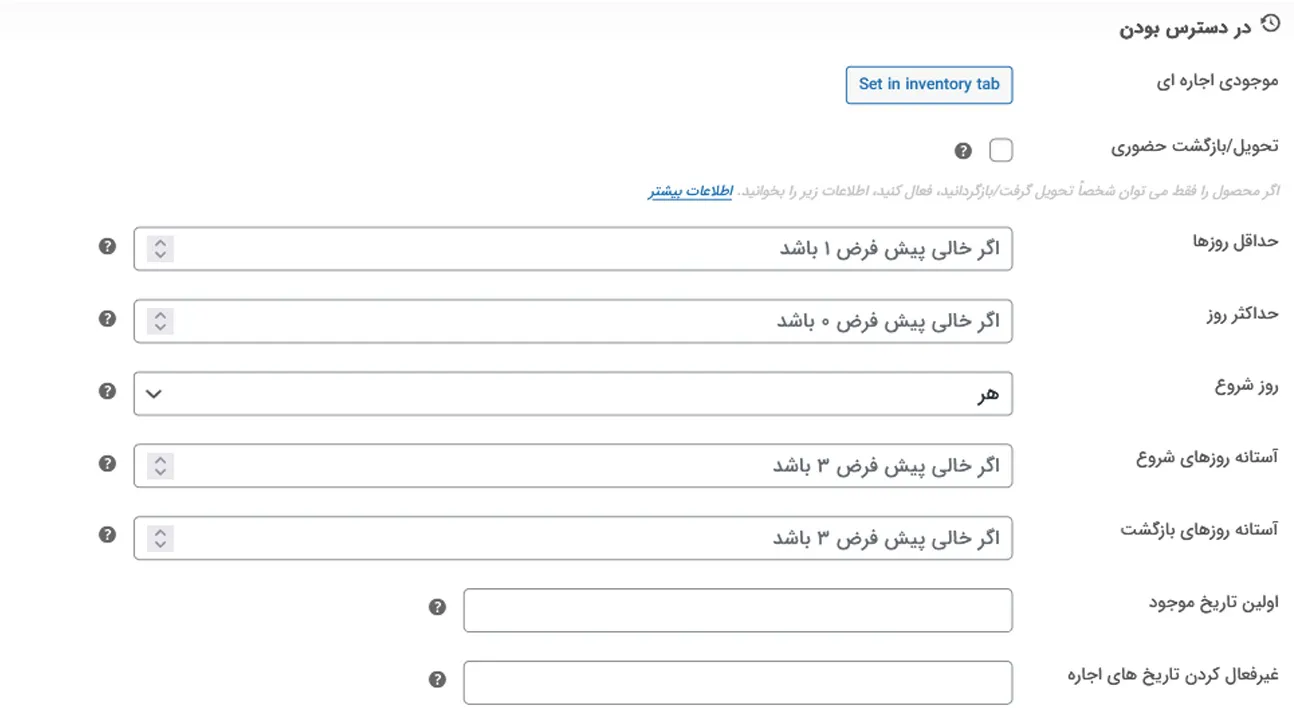Click into the حداکثر روز number input

573,321
